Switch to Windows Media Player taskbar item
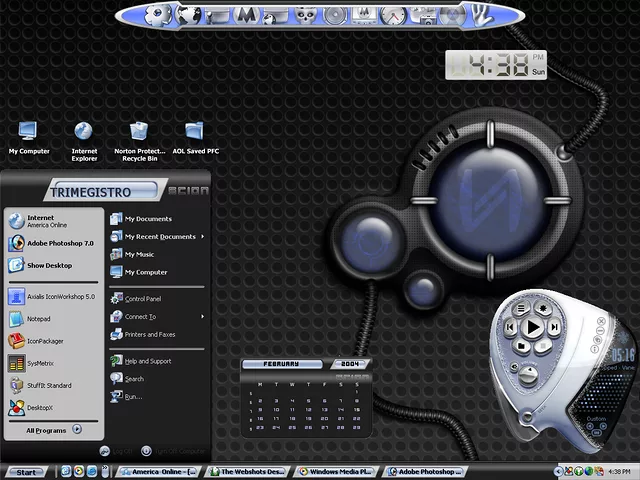 336,472
